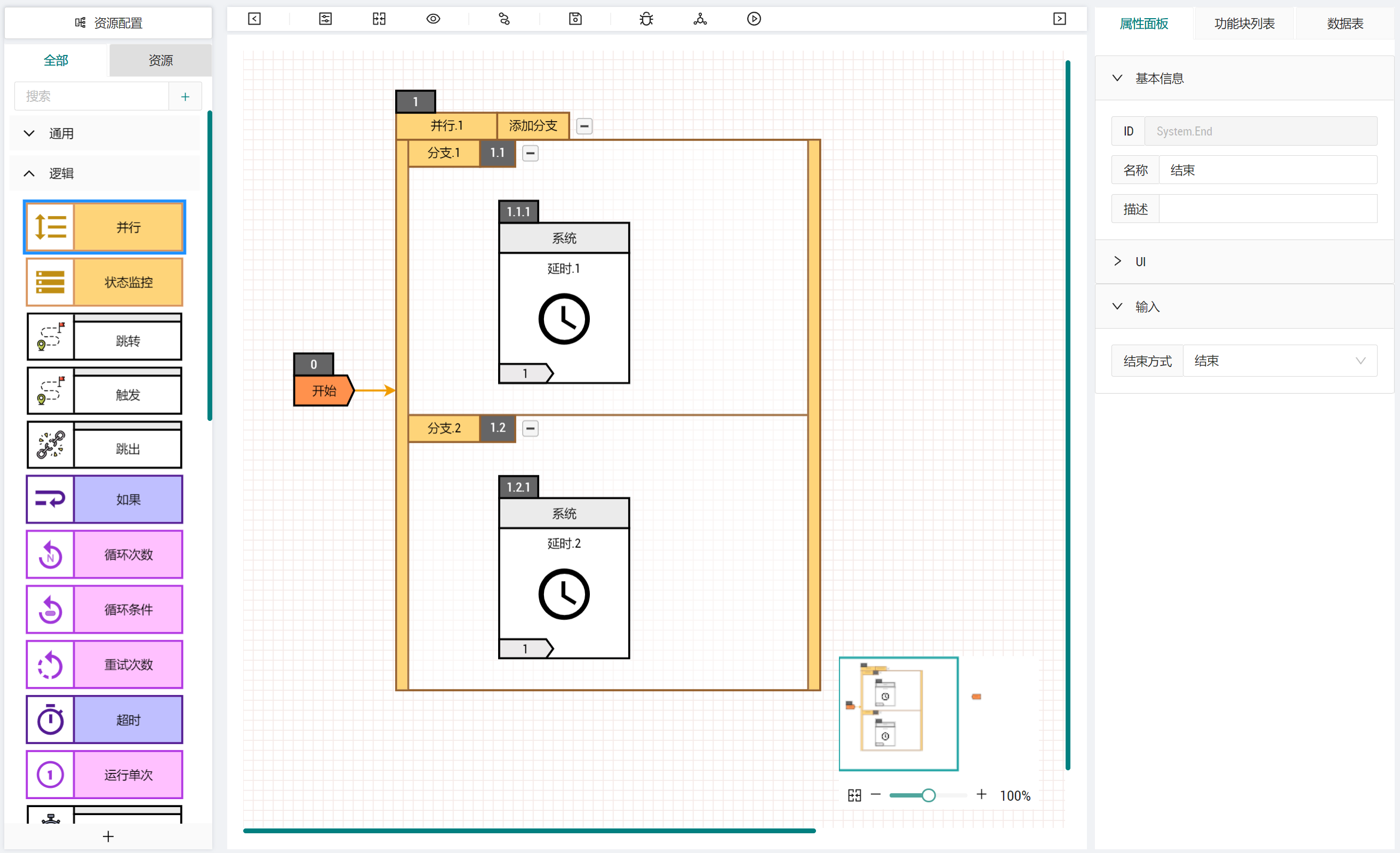Open 资源配置 resource configuration header

tap(108, 23)
